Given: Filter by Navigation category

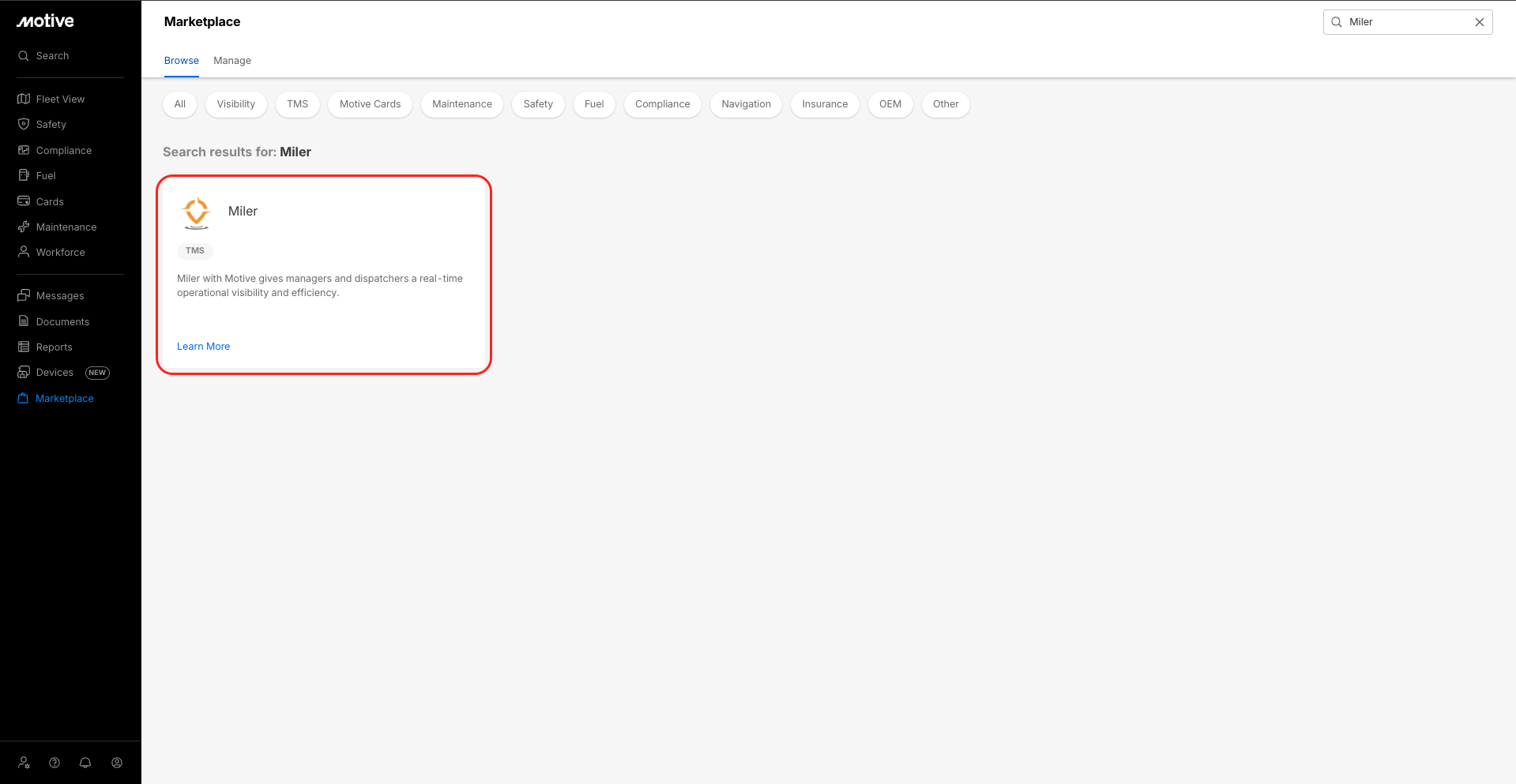Looking at the screenshot, I should coord(747,104).
